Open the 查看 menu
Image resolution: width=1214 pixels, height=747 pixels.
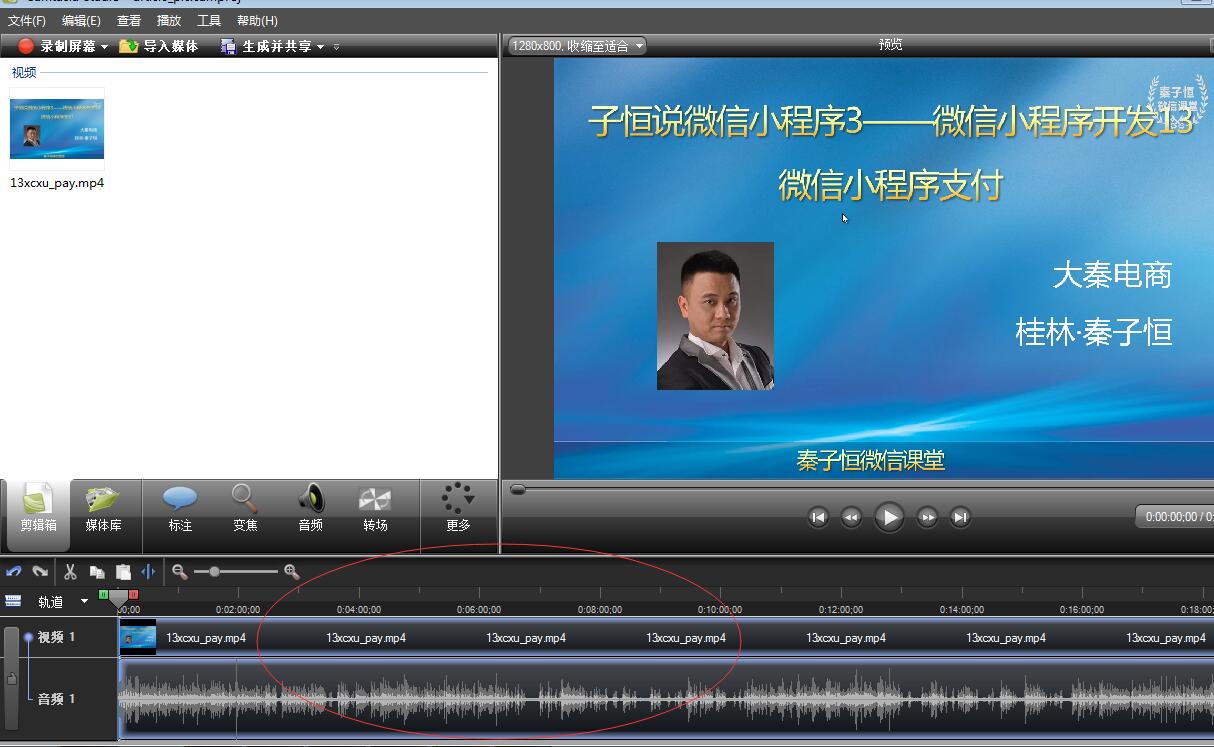pos(129,20)
